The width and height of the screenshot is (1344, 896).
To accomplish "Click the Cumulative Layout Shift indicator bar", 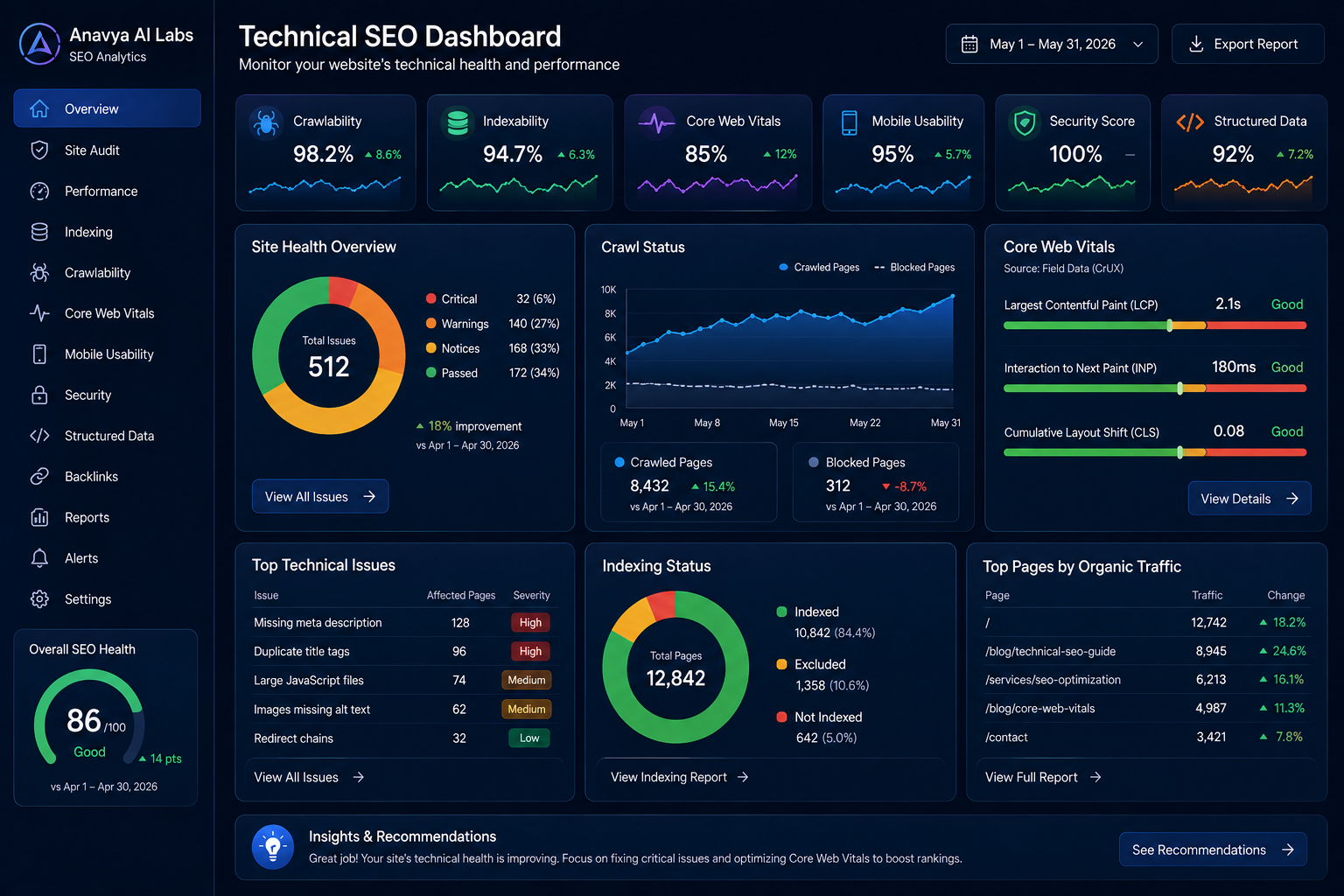I will (x=1155, y=452).
